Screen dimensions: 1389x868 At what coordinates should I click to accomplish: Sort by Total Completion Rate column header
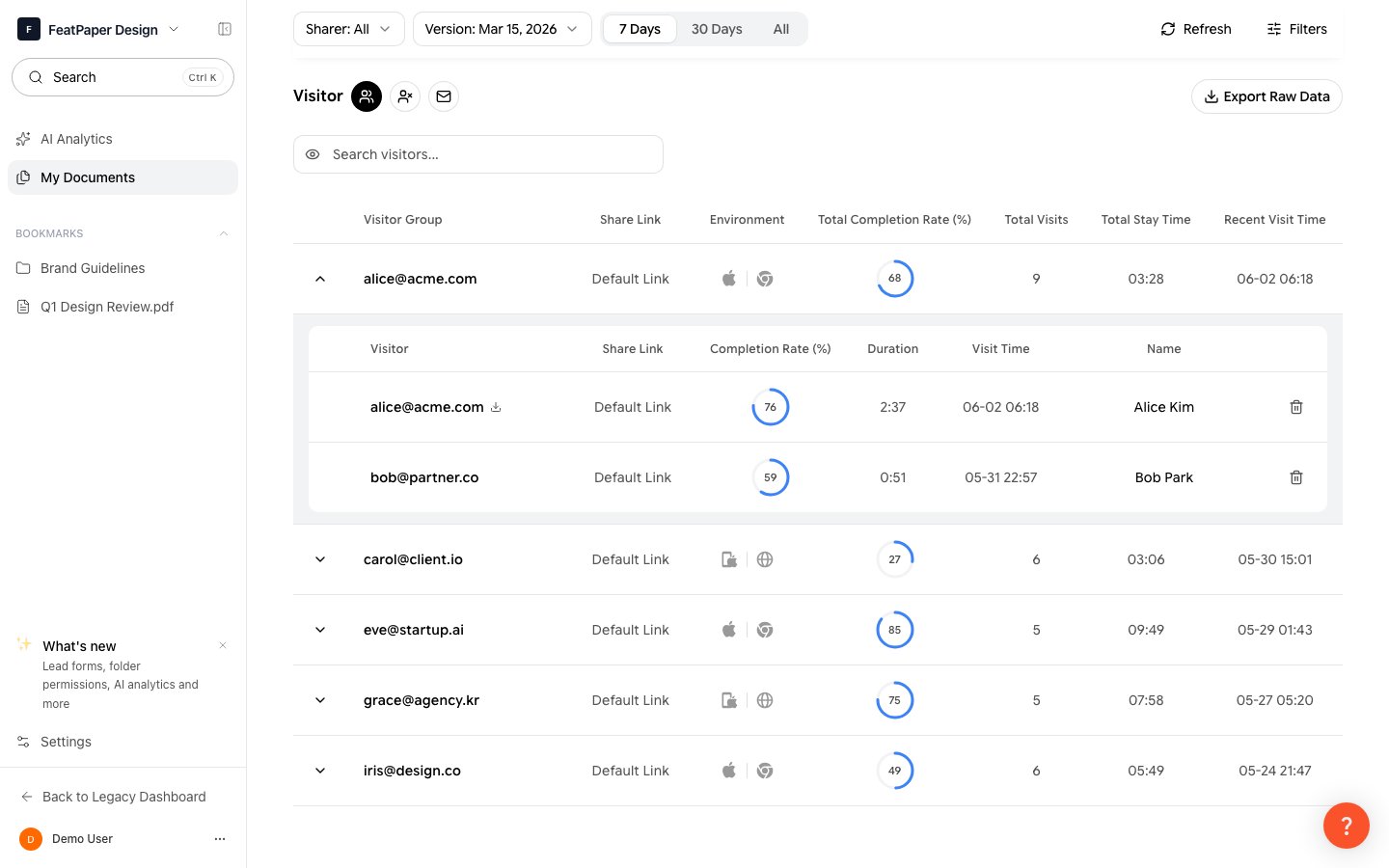(894, 220)
